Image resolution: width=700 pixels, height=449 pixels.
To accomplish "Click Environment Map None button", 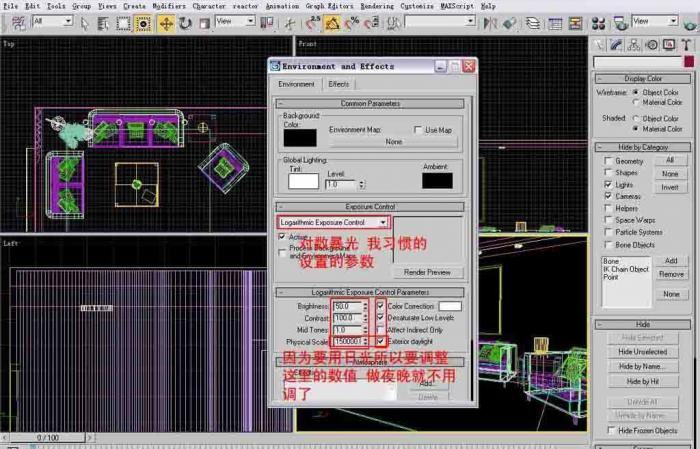I will [393, 141].
